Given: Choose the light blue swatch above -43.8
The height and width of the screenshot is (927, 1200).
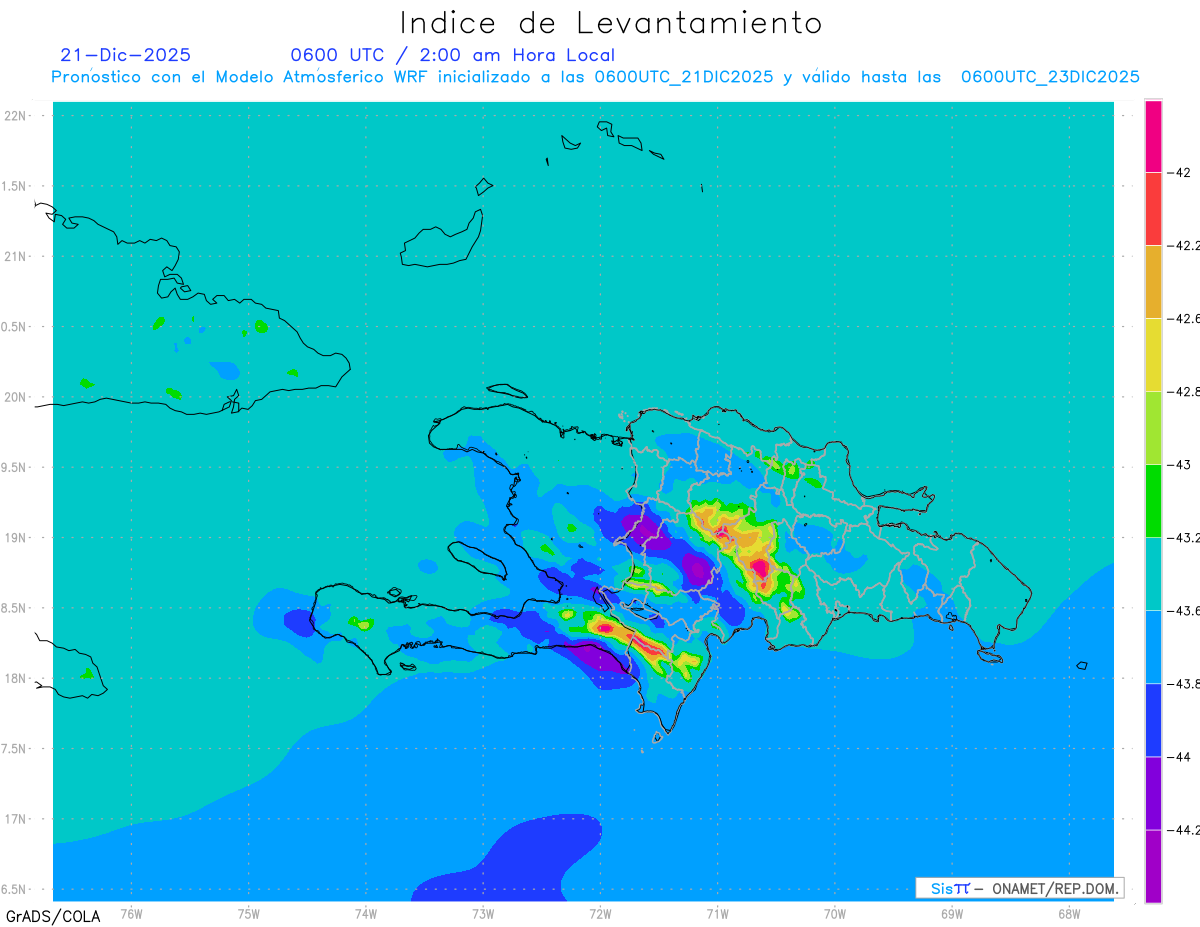Looking at the screenshot, I should pyautogui.click(x=1153, y=647).
